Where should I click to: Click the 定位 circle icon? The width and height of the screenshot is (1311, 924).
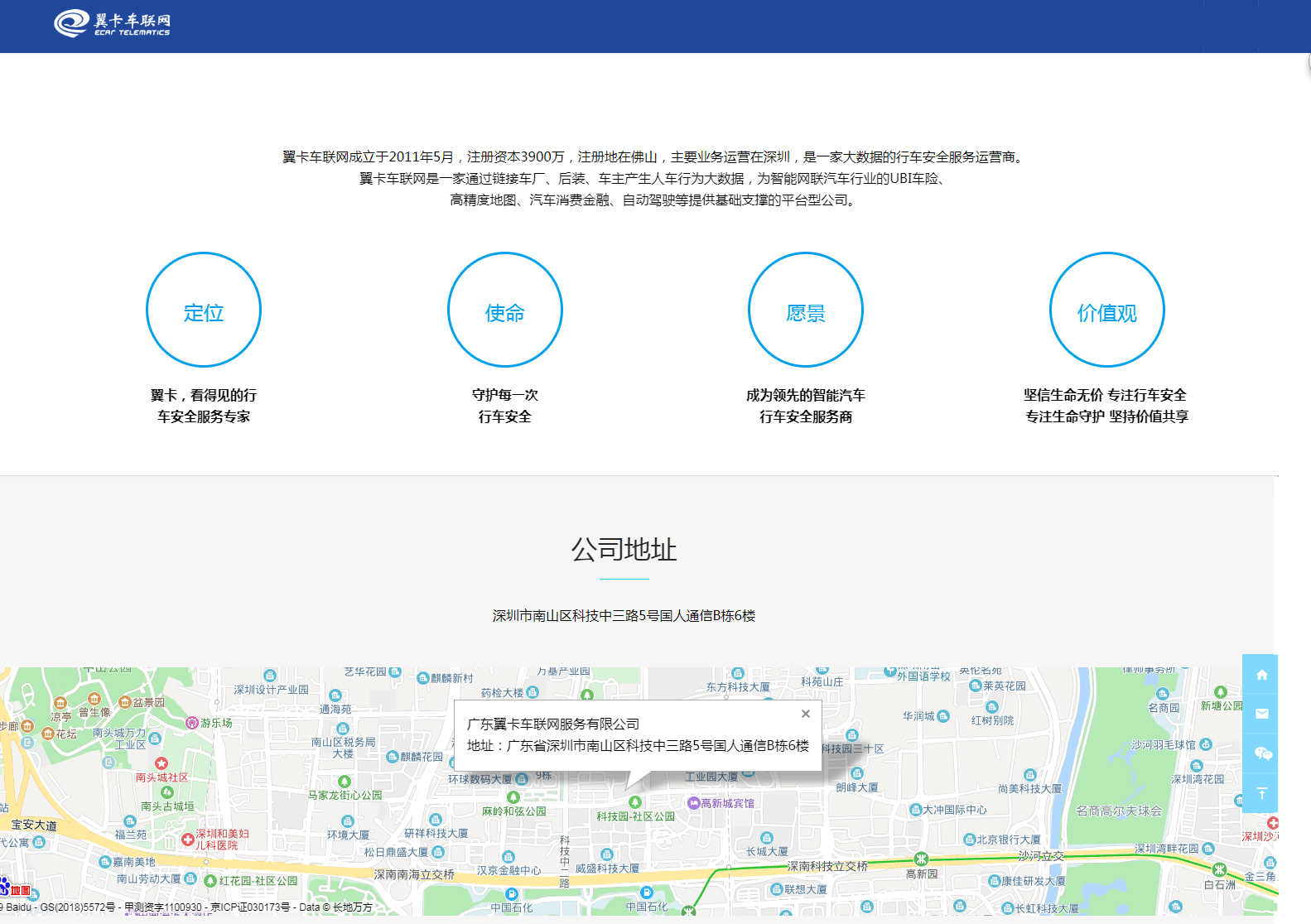click(204, 310)
